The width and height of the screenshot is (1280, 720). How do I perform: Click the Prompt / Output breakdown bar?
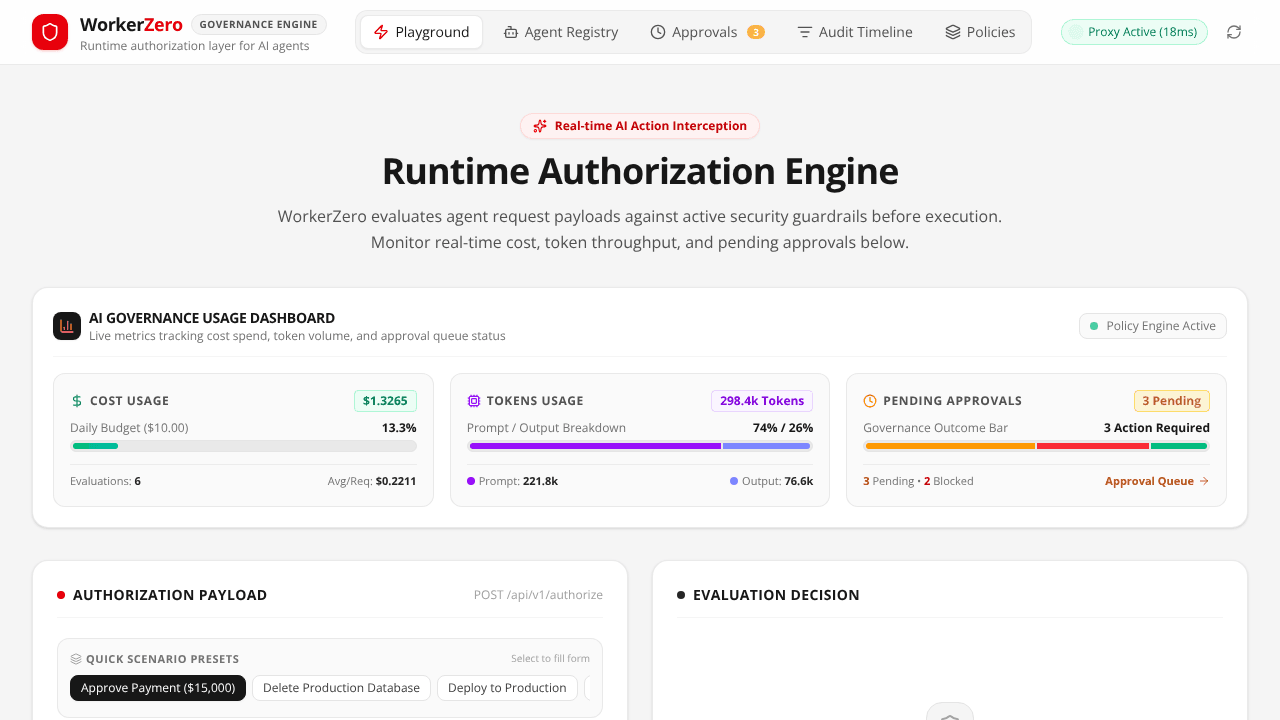tap(640, 446)
